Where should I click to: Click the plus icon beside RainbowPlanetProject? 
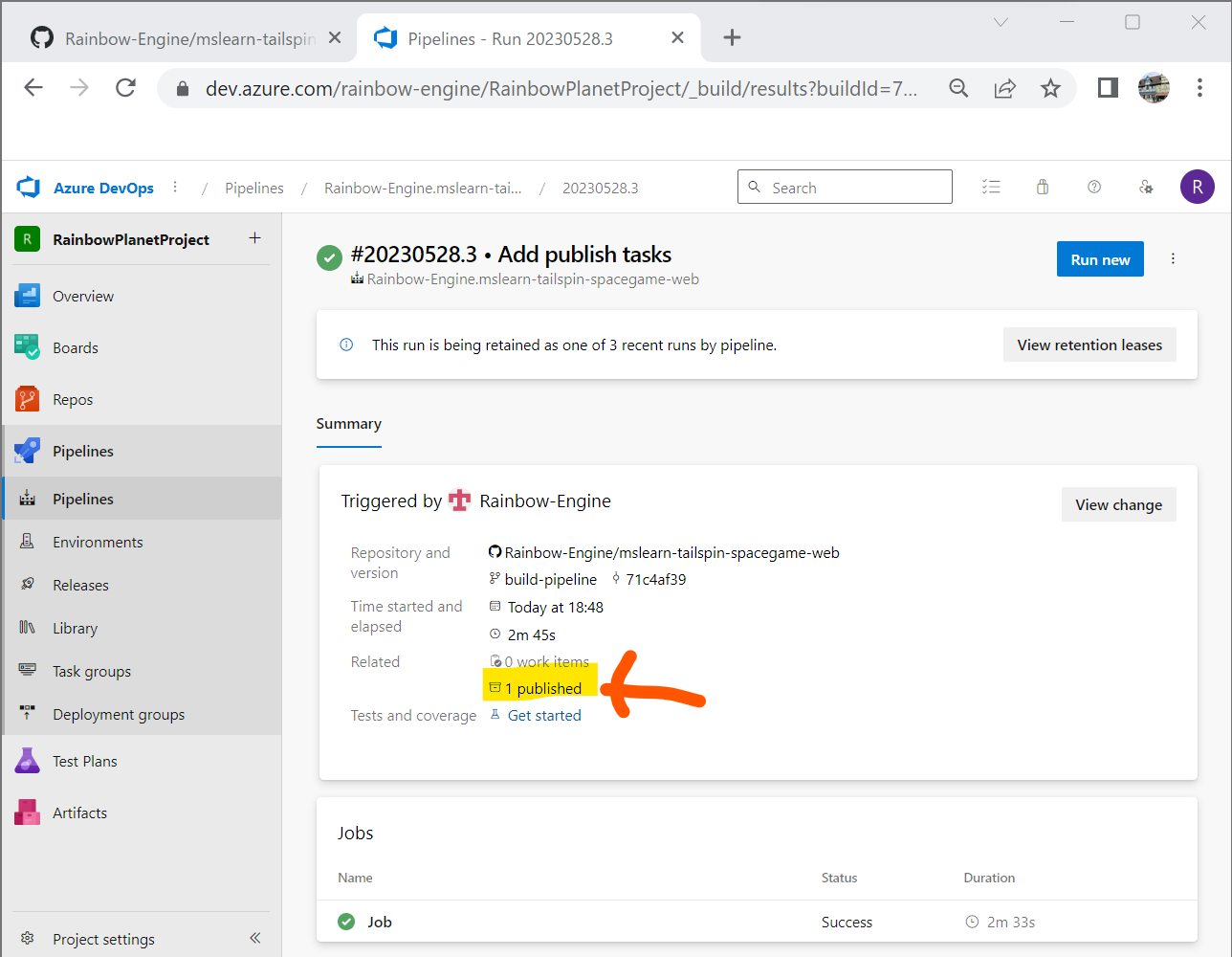(254, 238)
